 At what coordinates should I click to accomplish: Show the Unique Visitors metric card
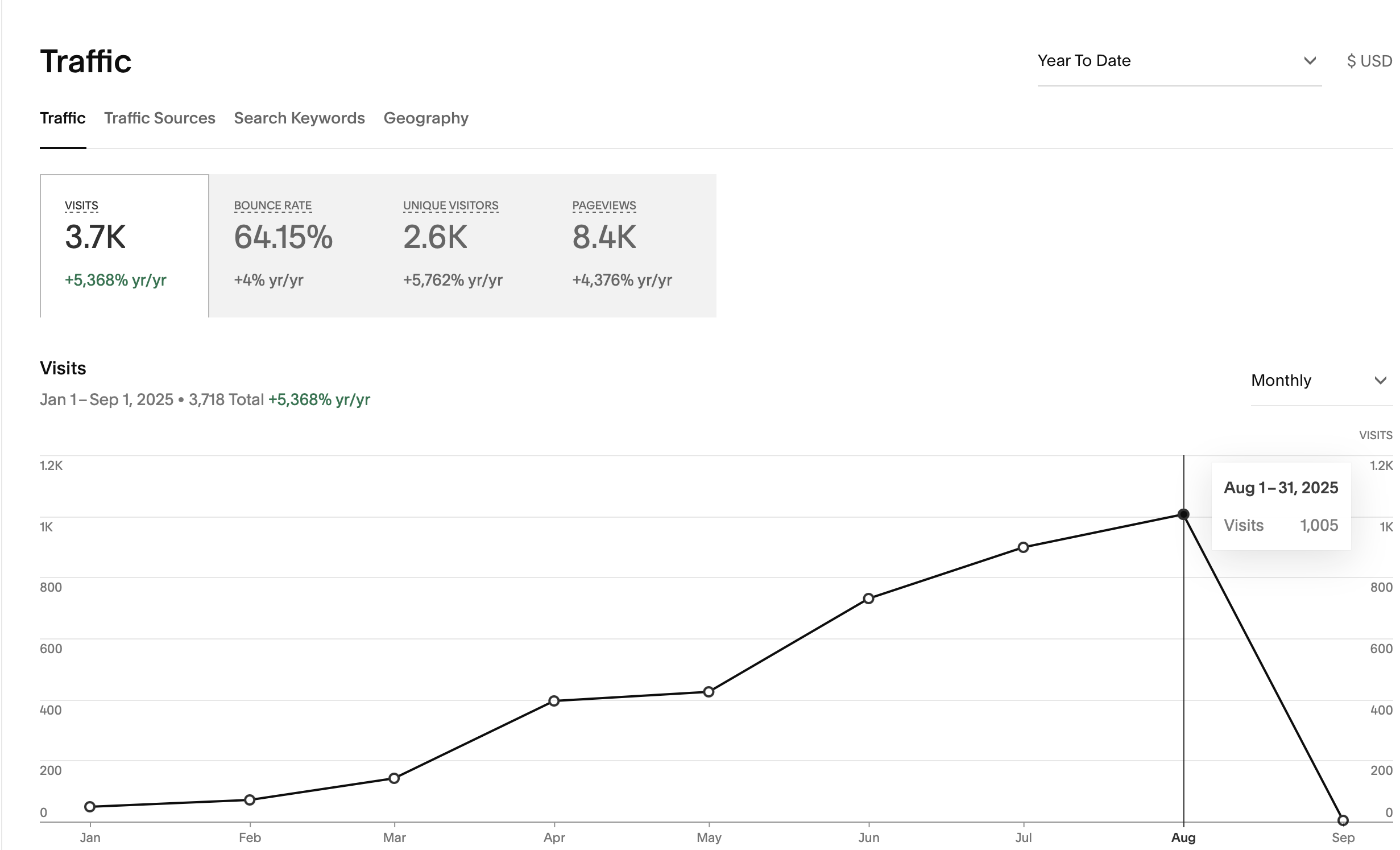click(x=452, y=245)
